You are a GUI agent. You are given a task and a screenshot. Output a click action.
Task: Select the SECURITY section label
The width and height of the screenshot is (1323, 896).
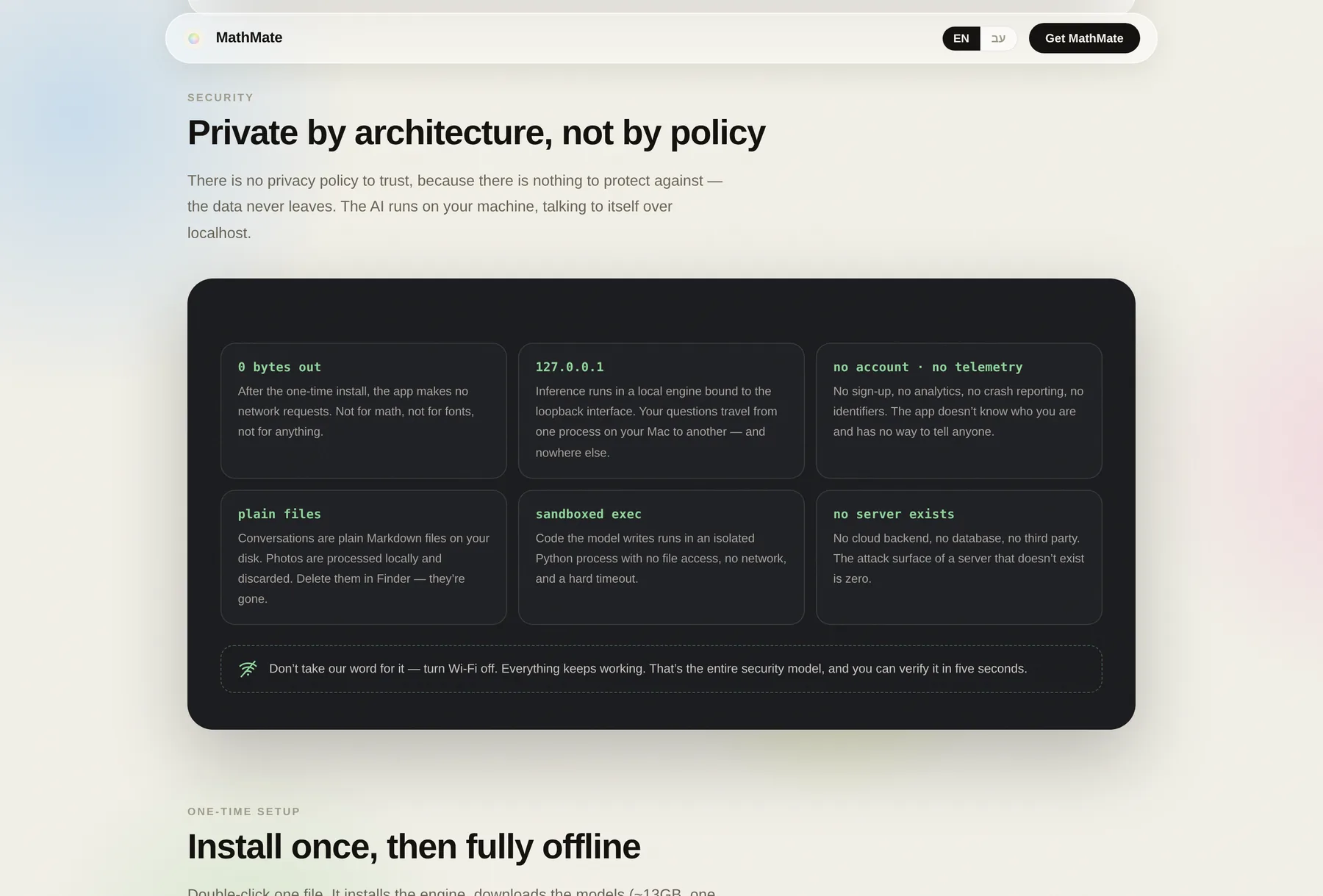pyautogui.click(x=220, y=98)
